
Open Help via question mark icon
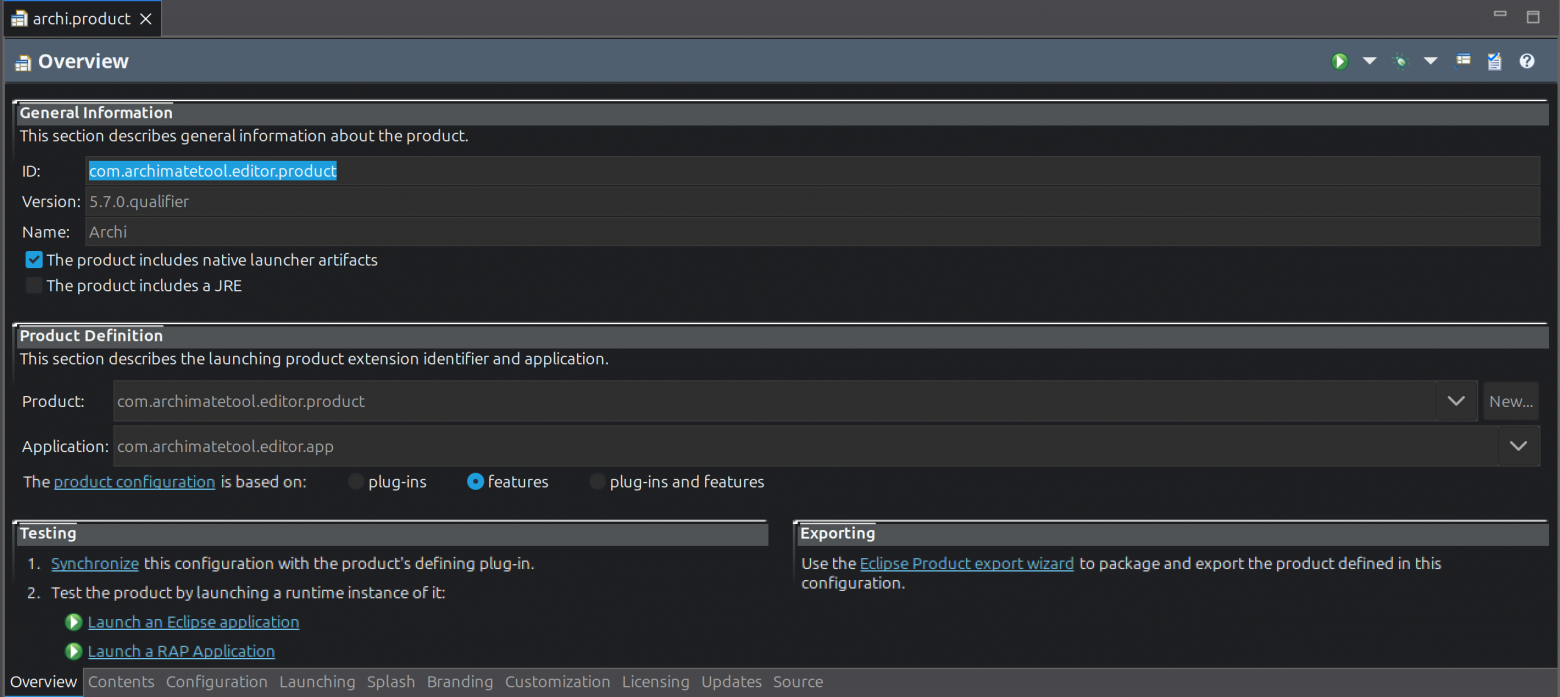[1526, 62]
